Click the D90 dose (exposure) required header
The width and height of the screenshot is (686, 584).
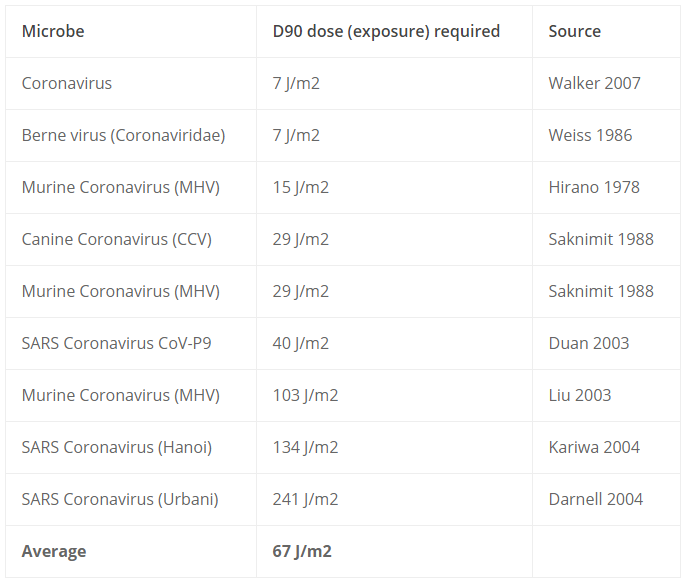(386, 31)
